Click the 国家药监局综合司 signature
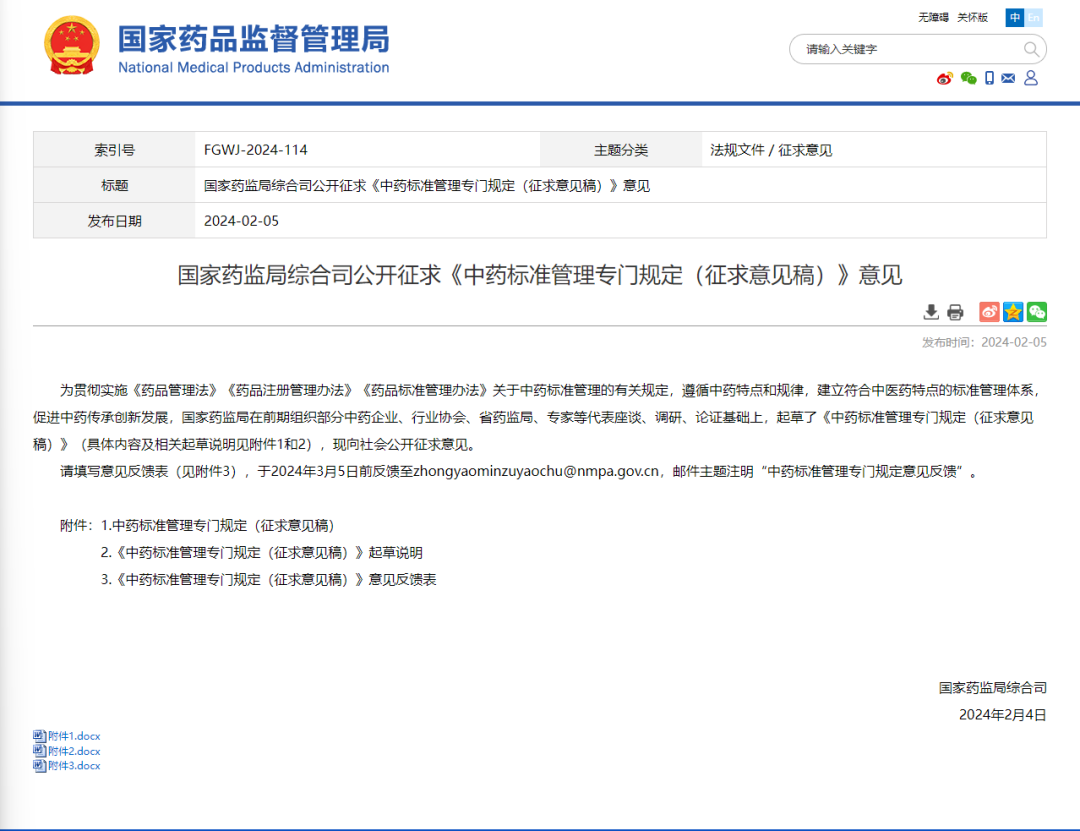1080x831 pixels. (993, 688)
